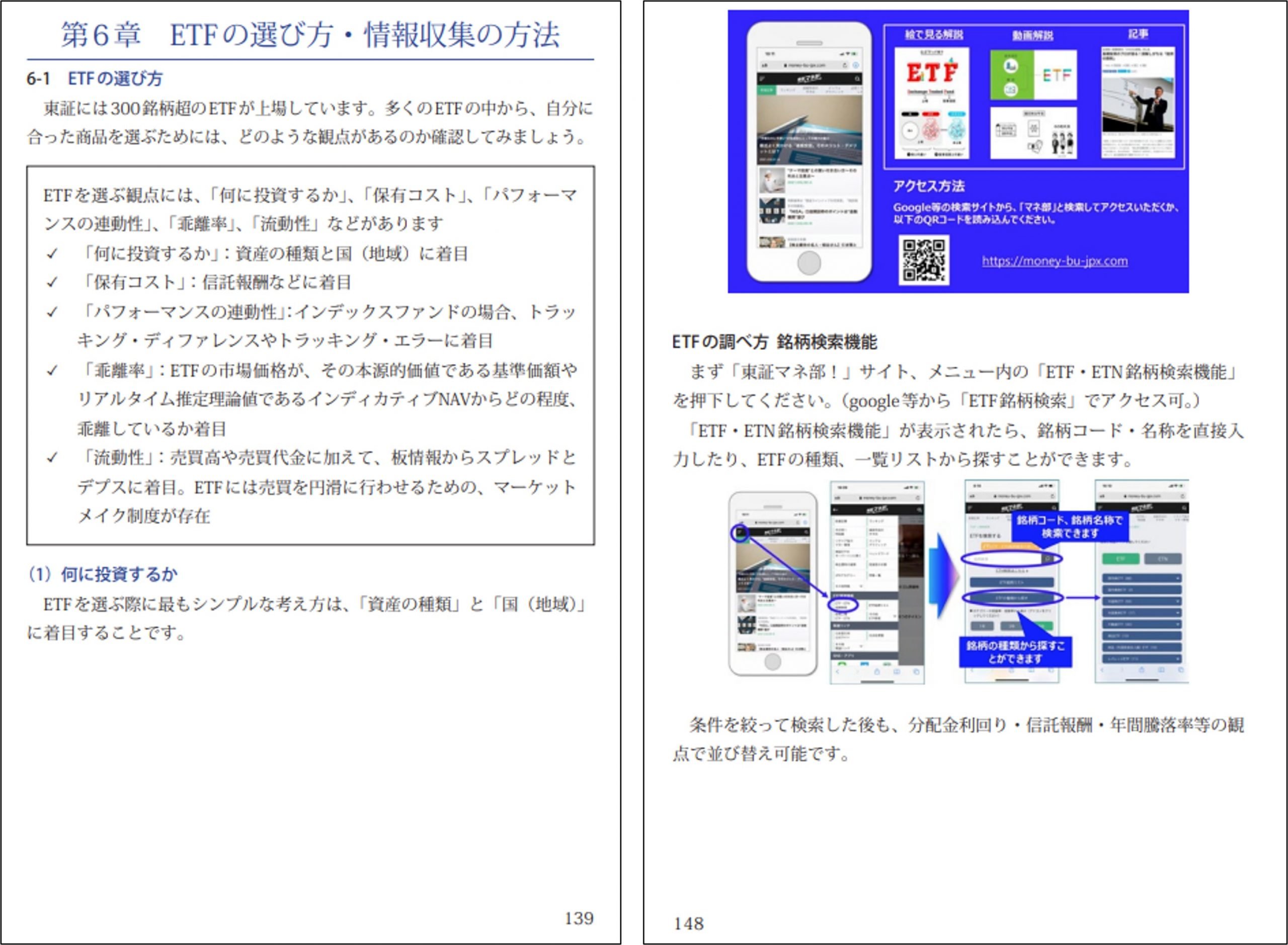The width and height of the screenshot is (1288, 945).
Task: Open the https://money-bu-jpx.com link
Action: (x=1055, y=261)
